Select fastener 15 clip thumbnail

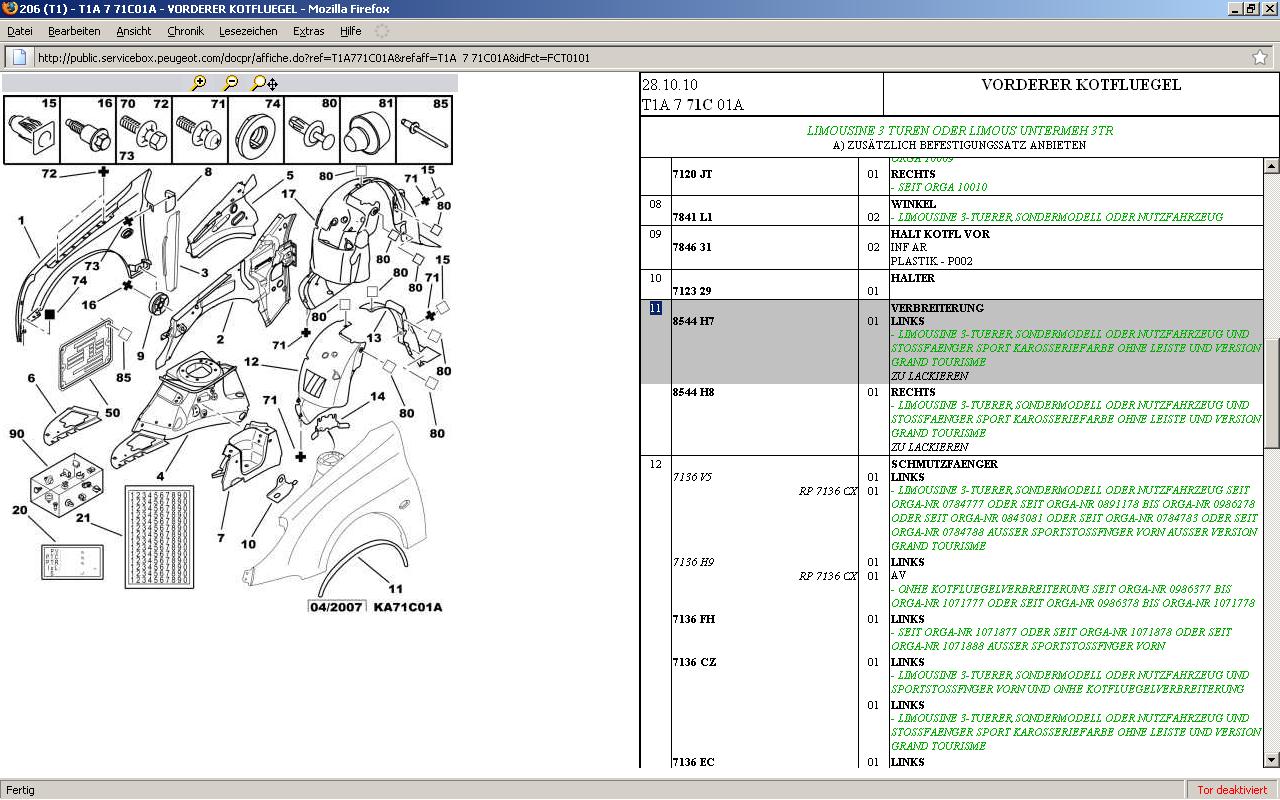(32, 130)
